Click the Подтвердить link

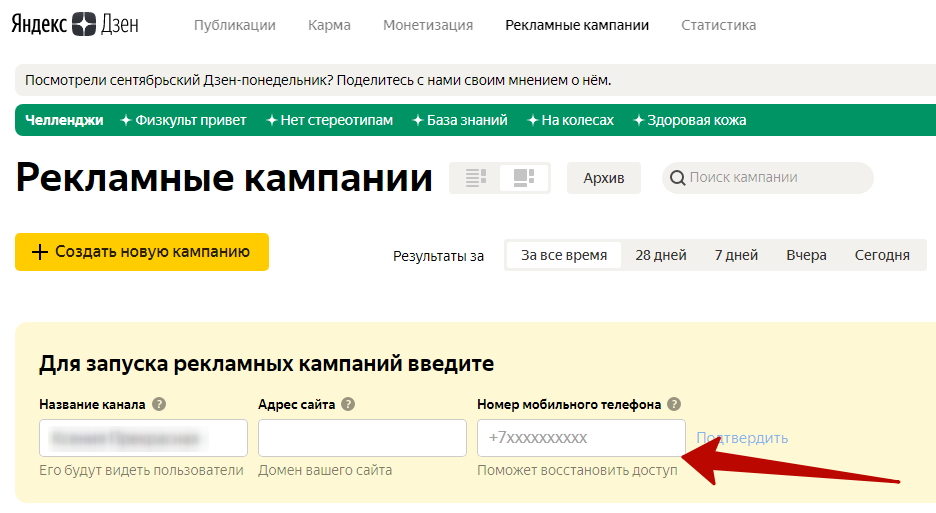coord(742,438)
